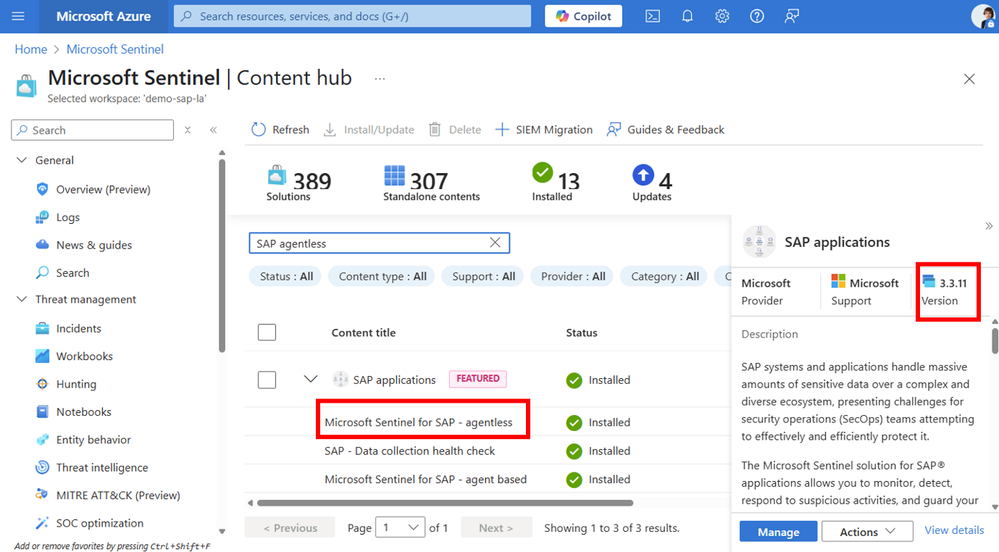The image size is (999, 552).
Task: Click the Manage button
Action: (778, 532)
